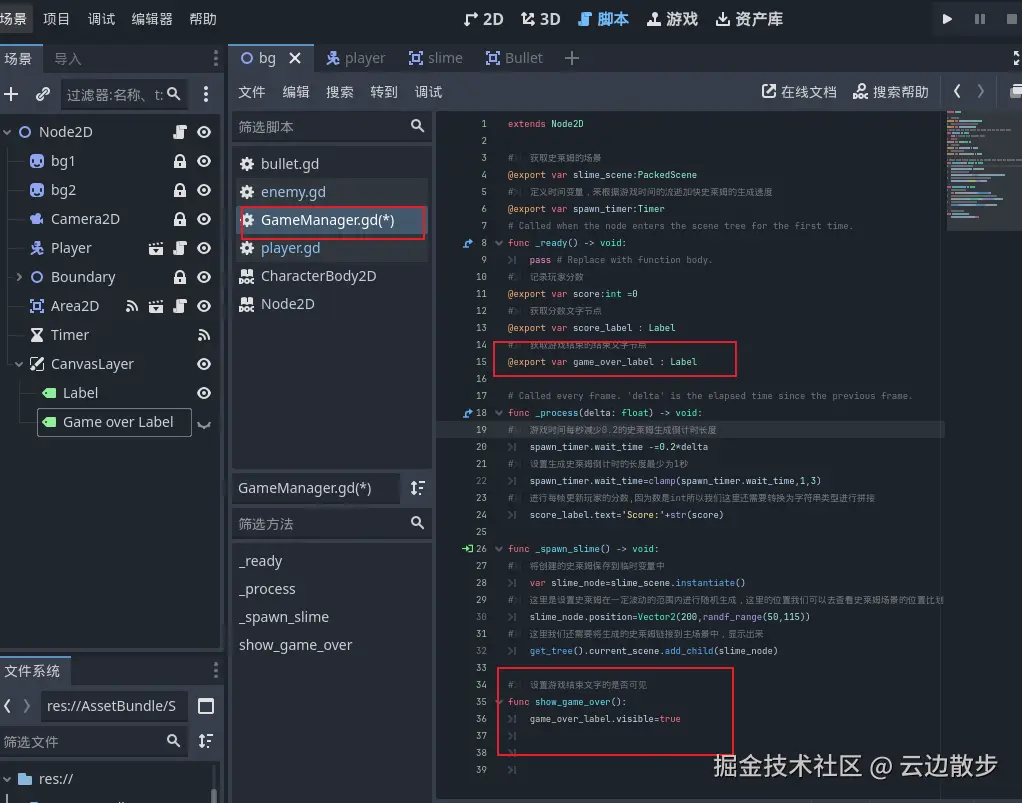The image size is (1022, 803).
Task: Expand the Boundary node
Action: 19,277
